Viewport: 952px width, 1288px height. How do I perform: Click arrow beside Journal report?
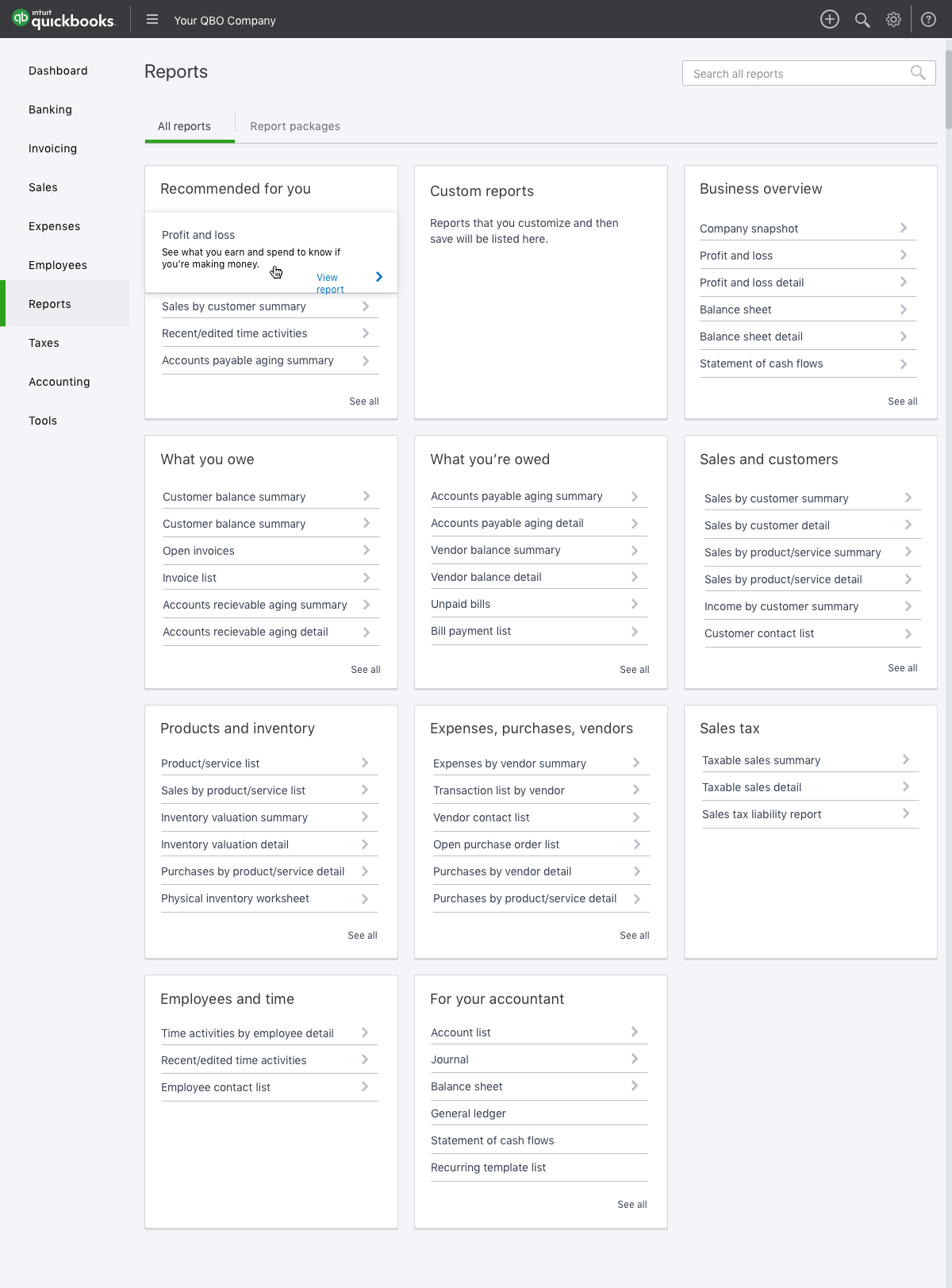pyautogui.click(x=635, y=1059)
